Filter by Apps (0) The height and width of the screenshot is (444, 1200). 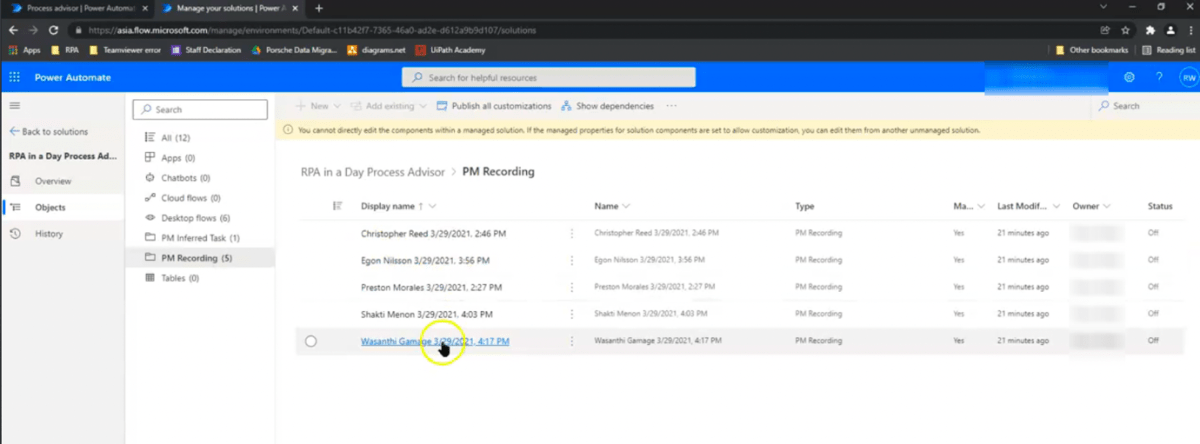coord(177,158)
